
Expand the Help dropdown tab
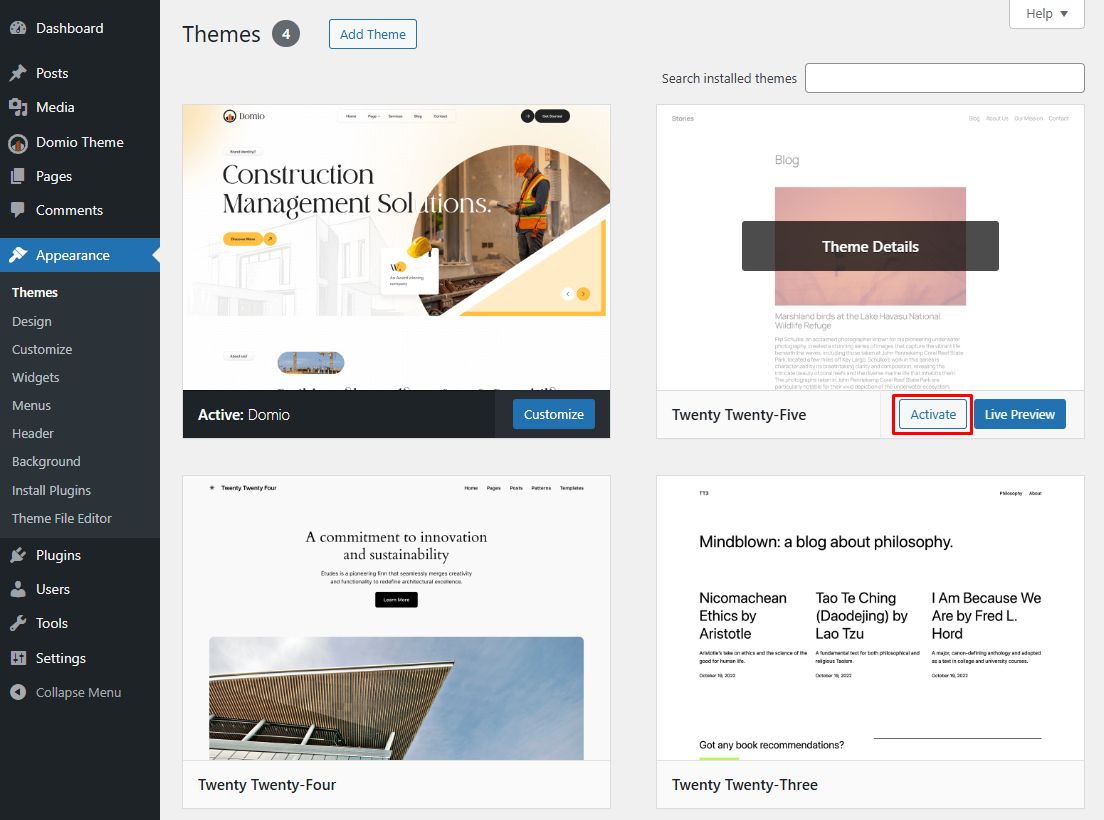[1046, 14]
